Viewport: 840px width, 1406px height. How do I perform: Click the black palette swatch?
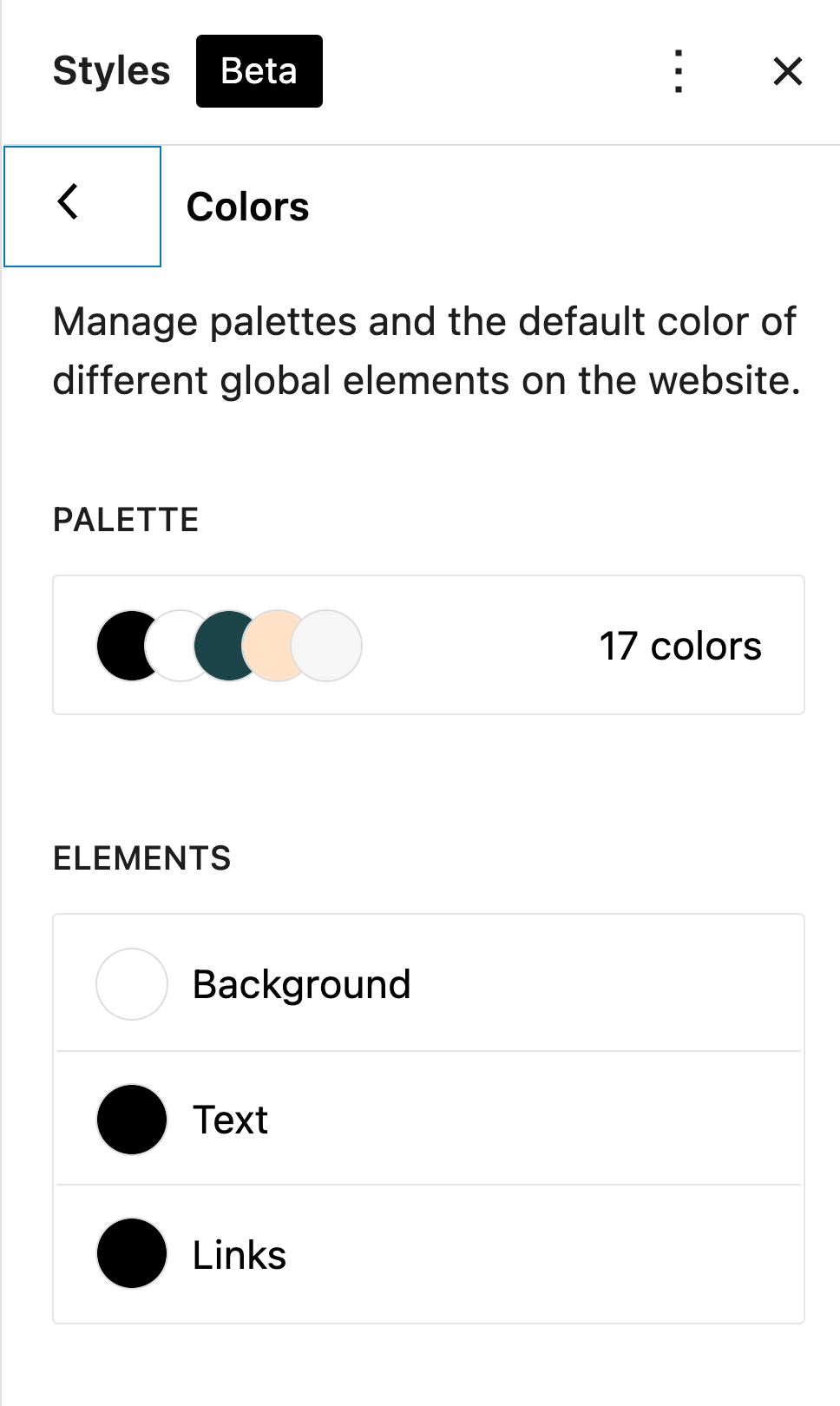pyautogui.click(x=121, y=646)
